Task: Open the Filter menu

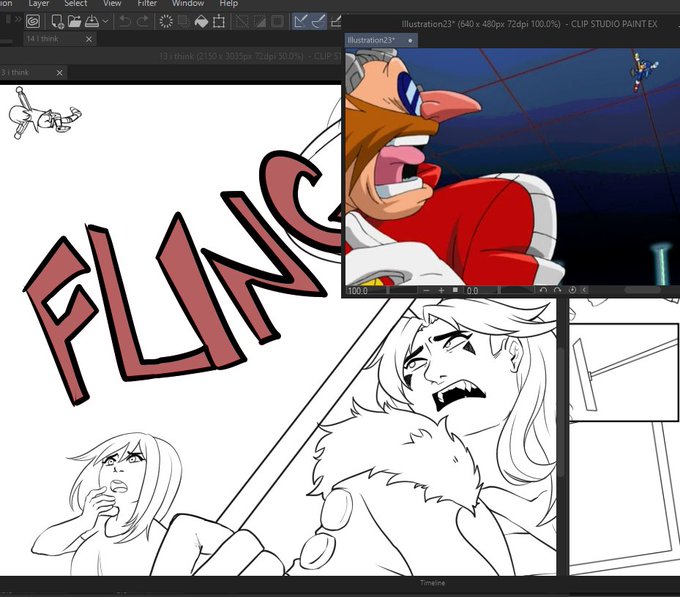Action: click(x=147, y=3)
